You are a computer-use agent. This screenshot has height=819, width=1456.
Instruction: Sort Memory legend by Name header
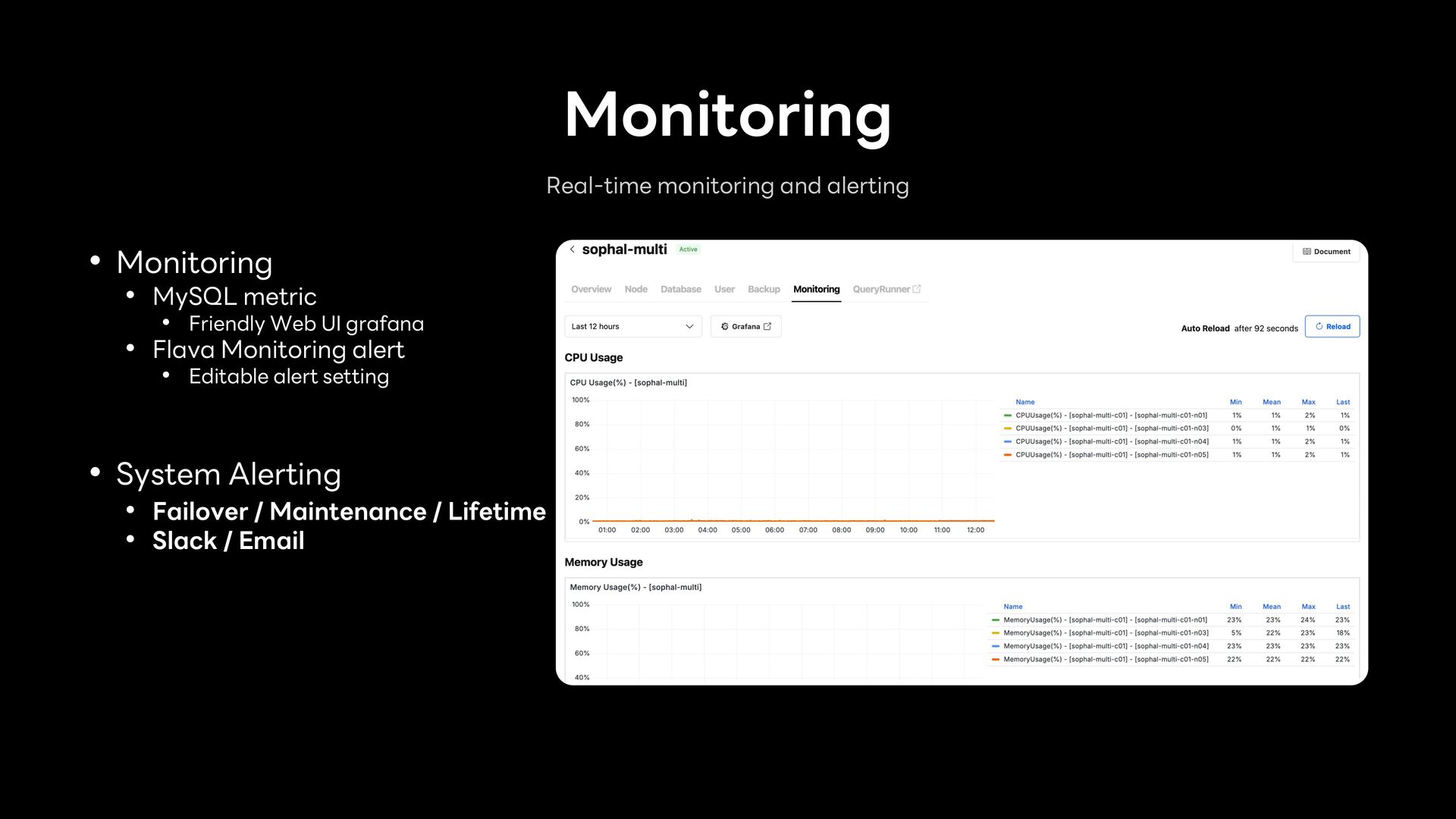pyautogui.click(x=1012, y=607)
